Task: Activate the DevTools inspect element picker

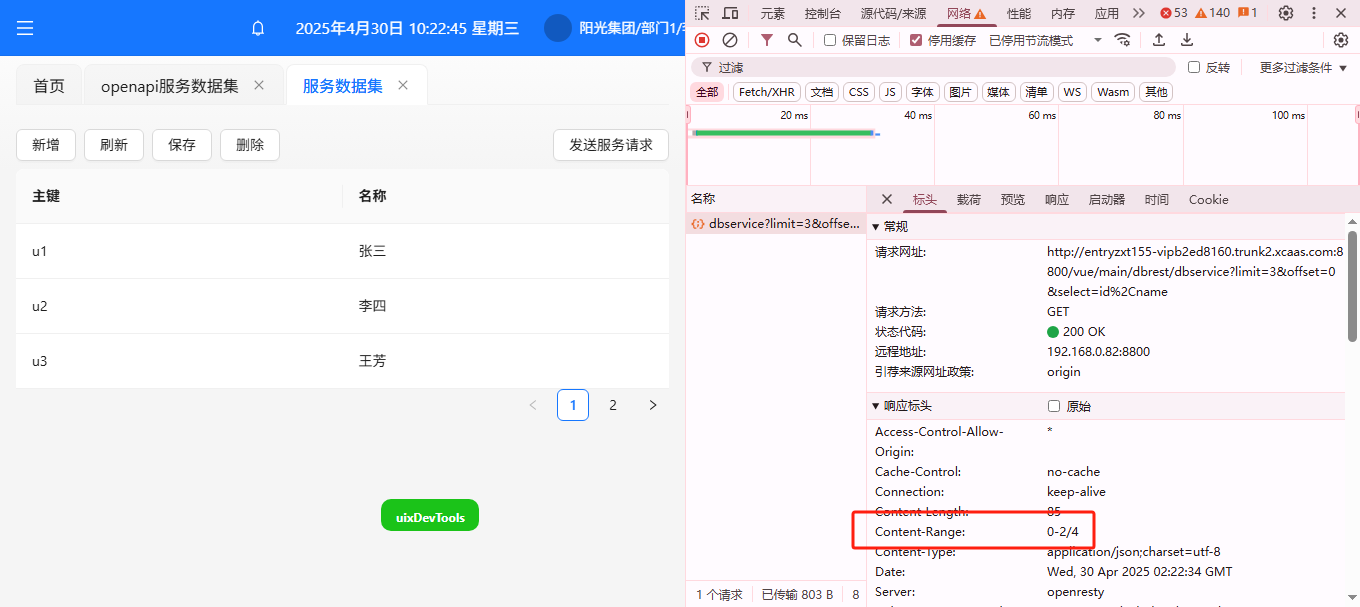Action: (x=702, y=13)
